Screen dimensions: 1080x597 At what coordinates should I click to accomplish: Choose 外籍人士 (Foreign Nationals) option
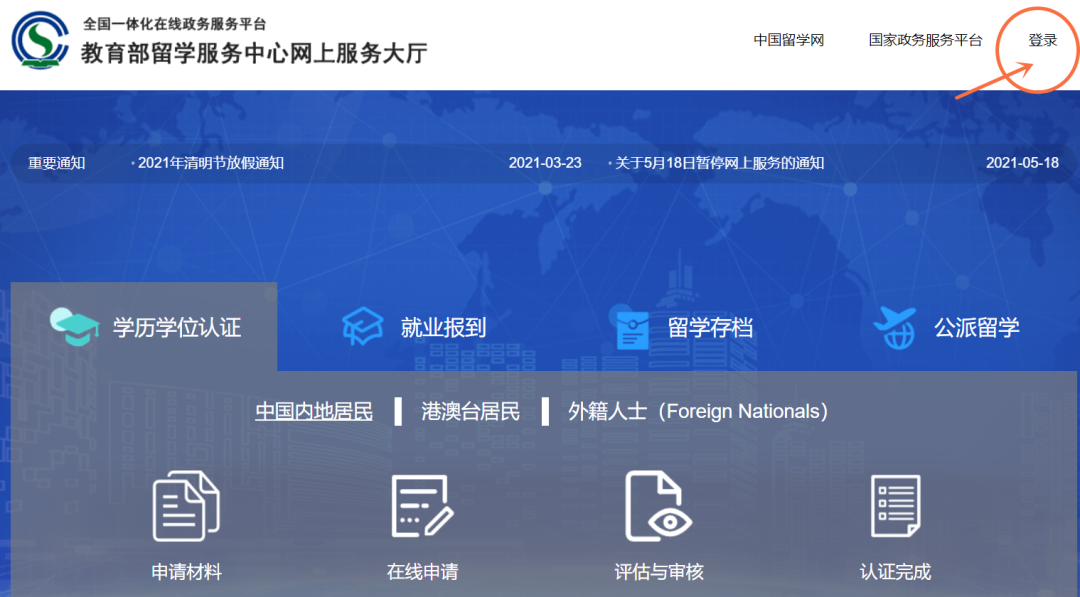pyautogui.click(x=698, y=411)
